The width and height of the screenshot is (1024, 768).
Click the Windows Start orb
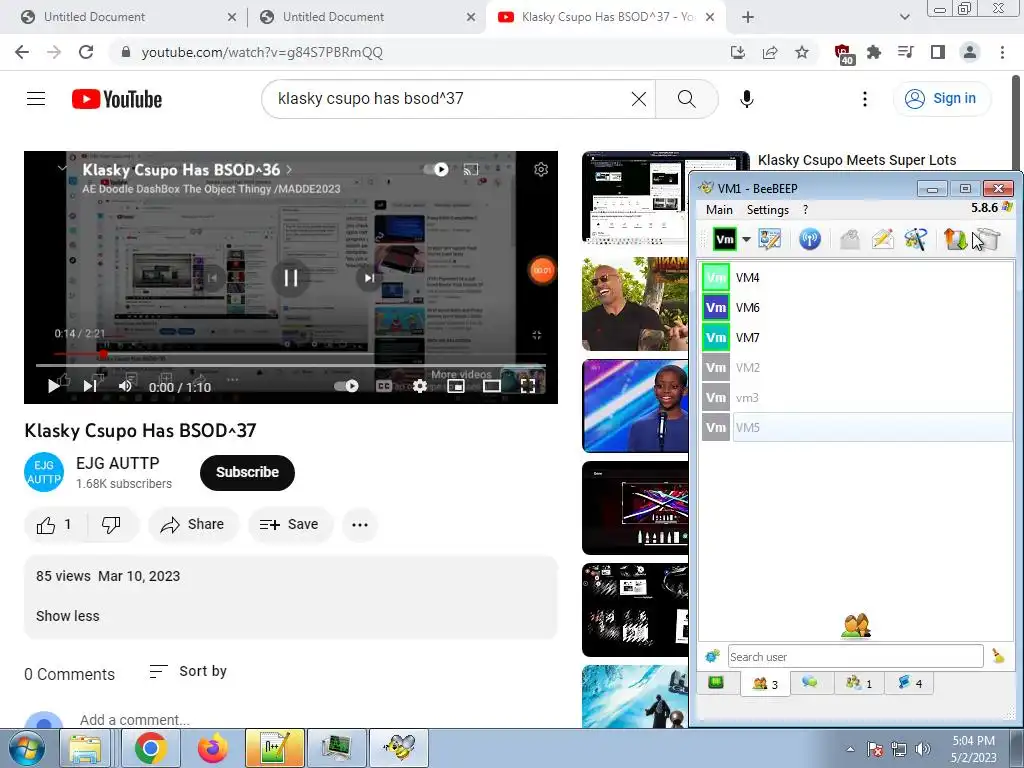click(27, 748)
